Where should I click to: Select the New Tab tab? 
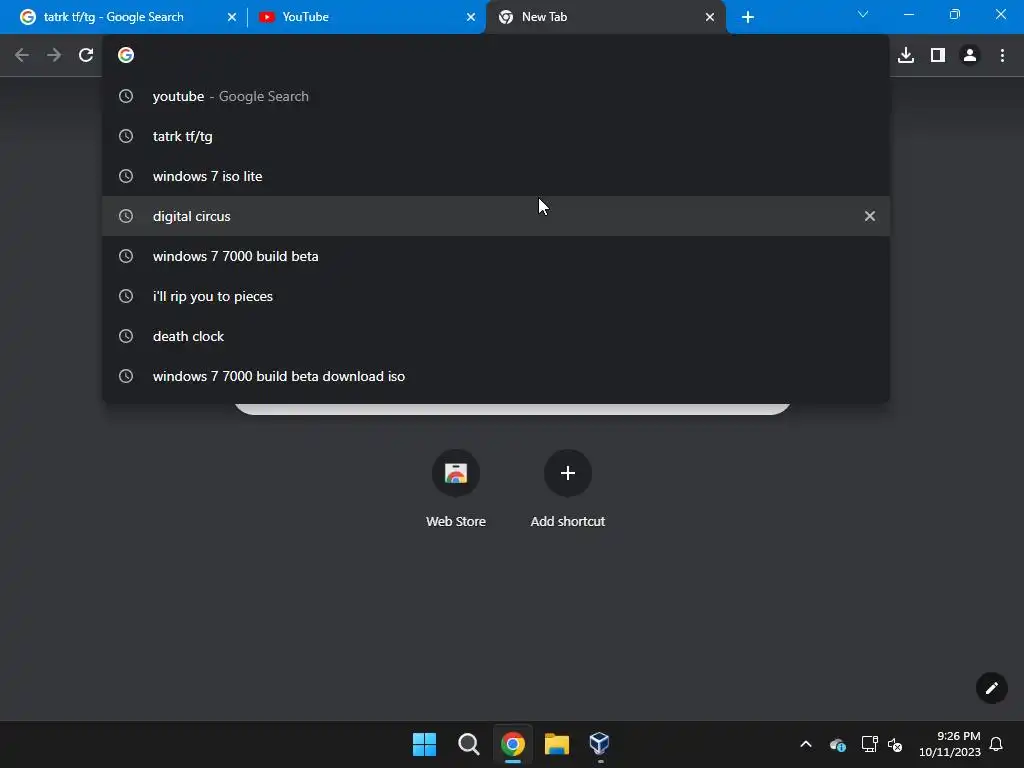(605, 17)
